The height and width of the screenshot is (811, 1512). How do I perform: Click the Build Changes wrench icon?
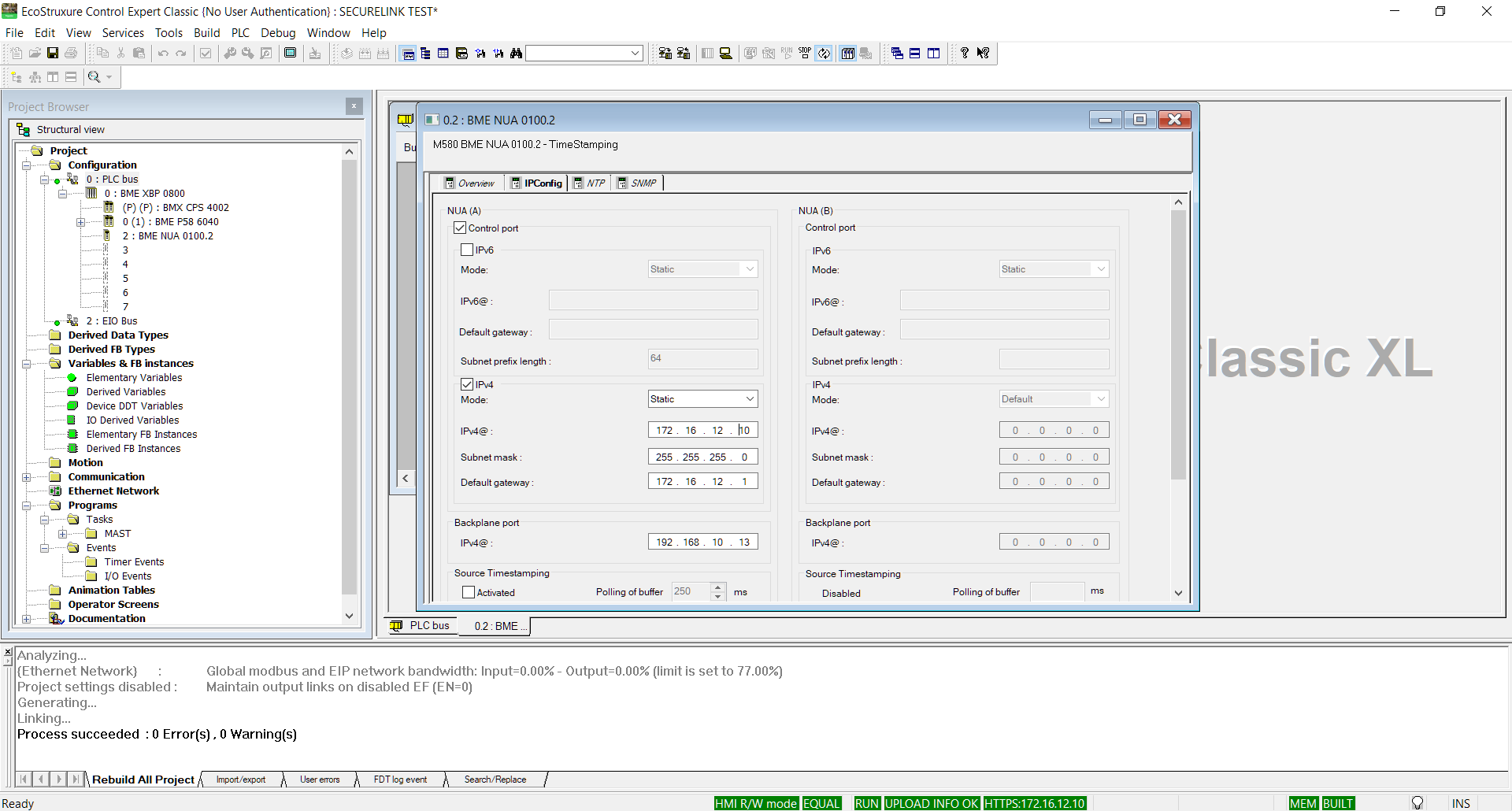(248, 53)
